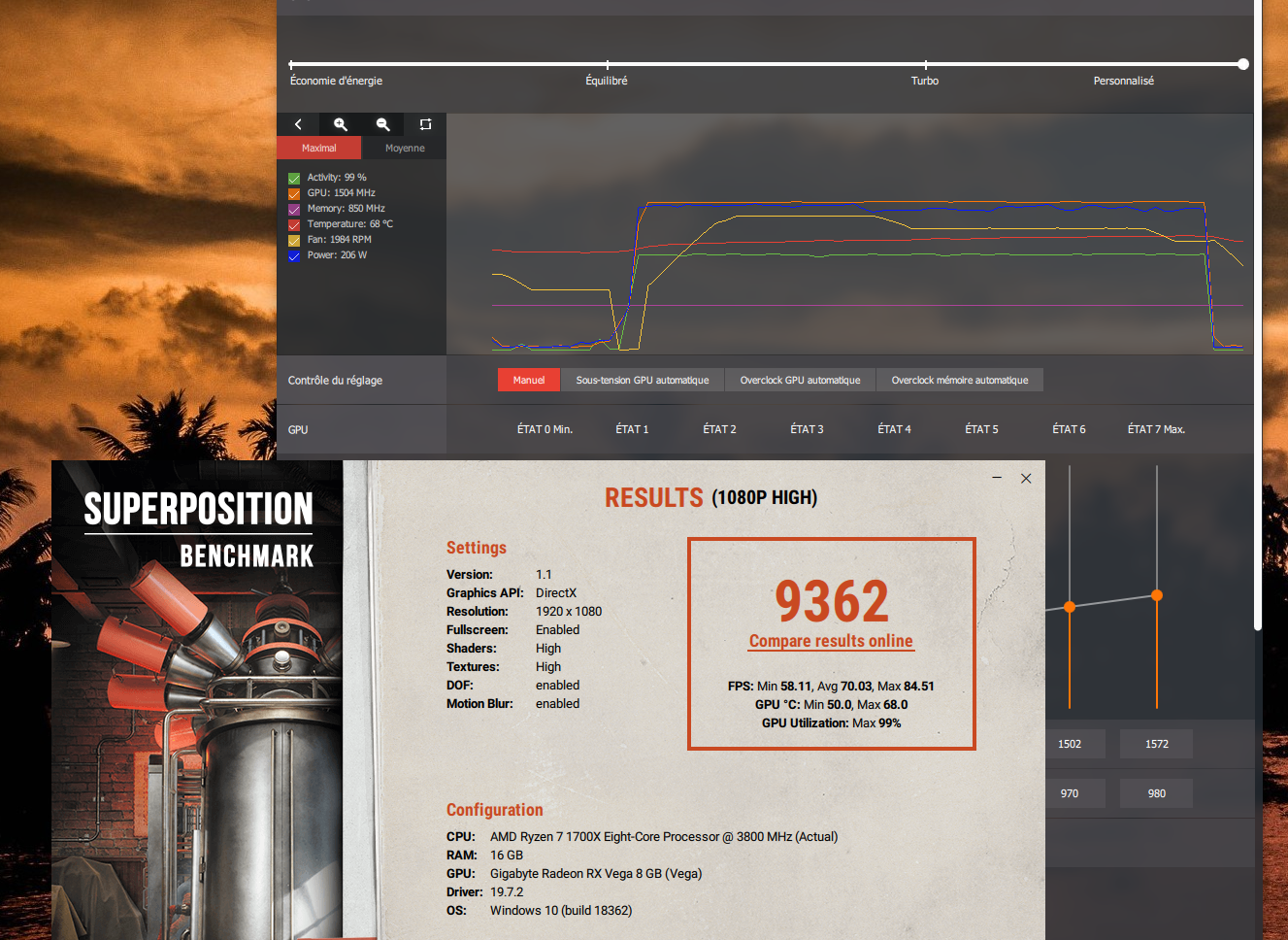The image size is (1288, 940).
Task: Set profile to Équilibré
Action: pos(607,81)
